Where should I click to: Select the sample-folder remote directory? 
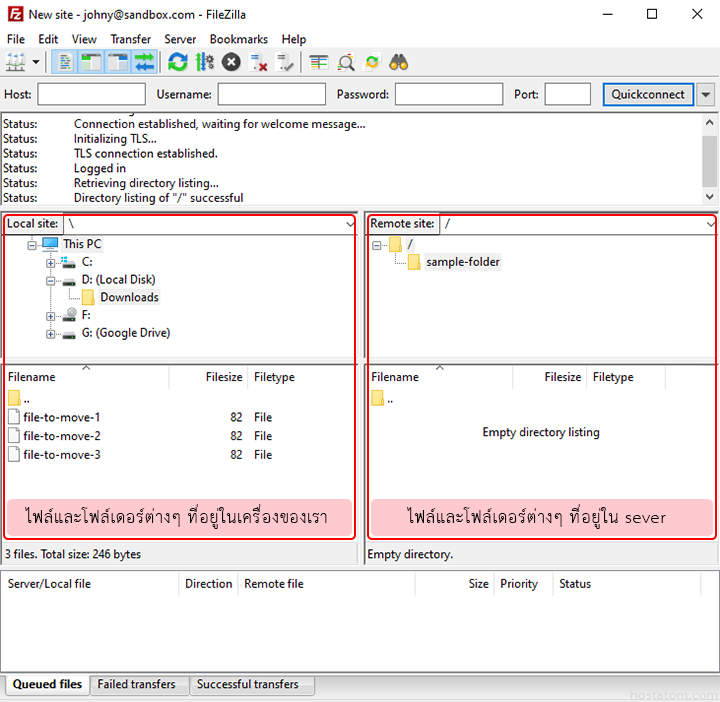click(x=462, y=262)
